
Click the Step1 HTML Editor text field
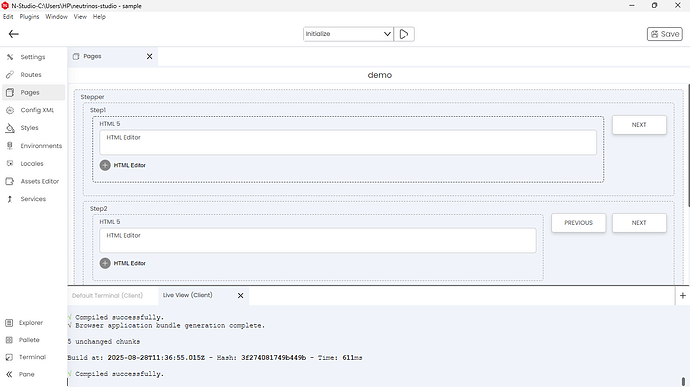pos(348,142)
